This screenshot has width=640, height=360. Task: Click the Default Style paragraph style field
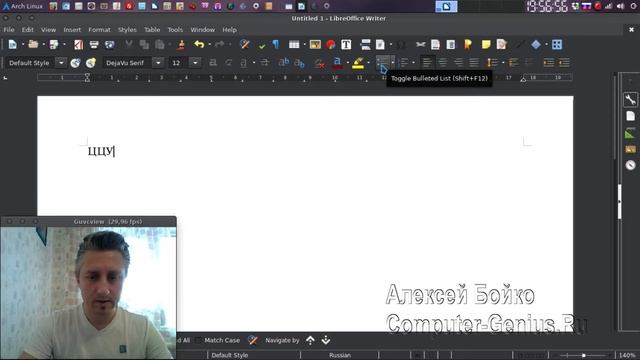click(30, 62)
